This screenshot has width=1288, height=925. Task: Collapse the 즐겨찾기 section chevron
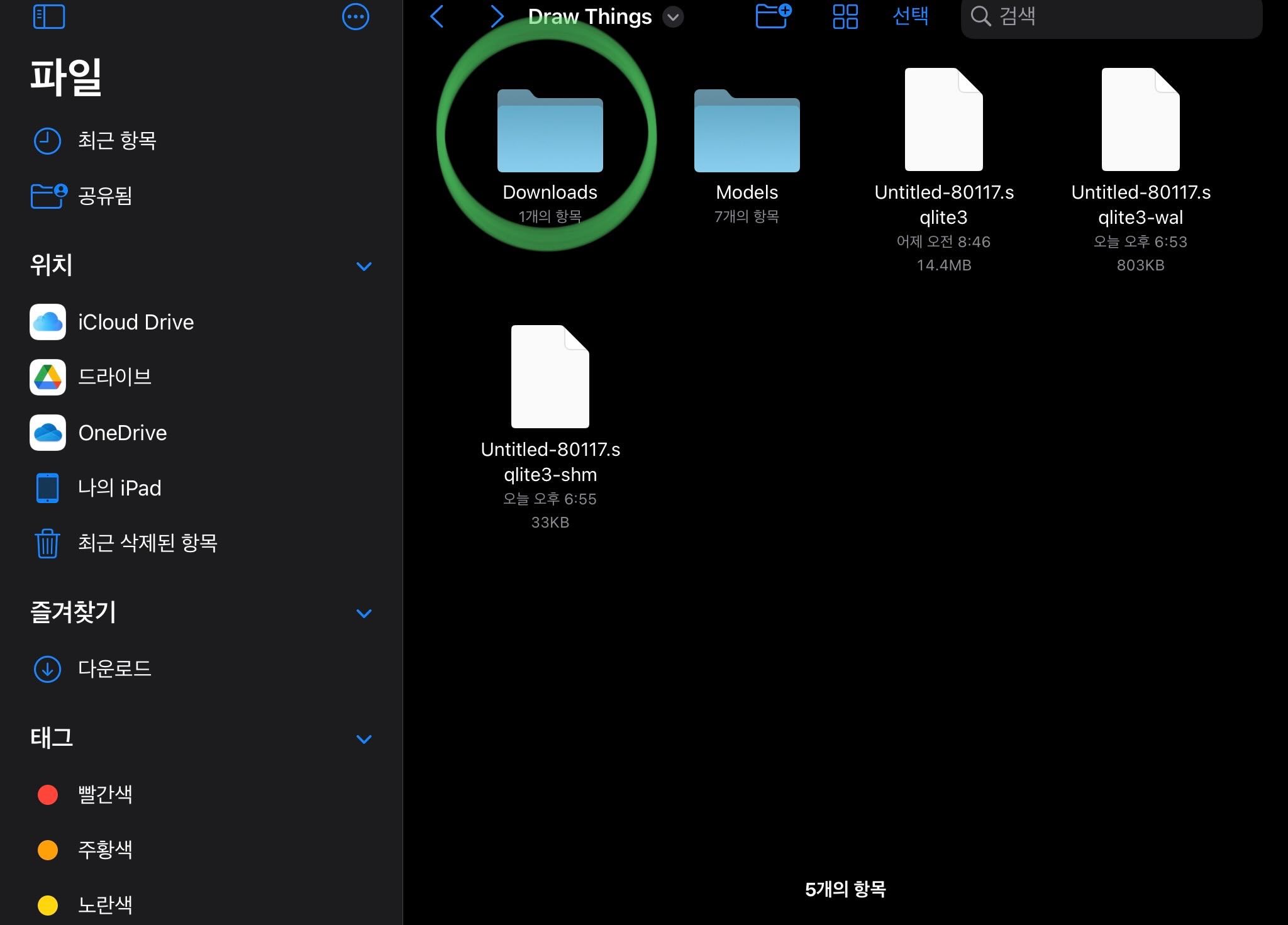pos(364,613)
